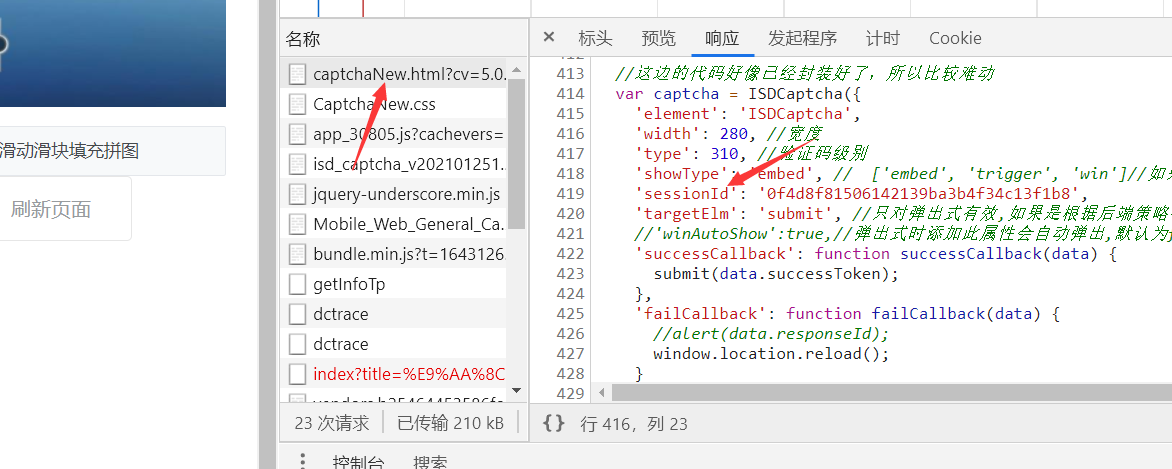Click line number 414 in the gutter
Screen dimensions: 1172x469
570,94
